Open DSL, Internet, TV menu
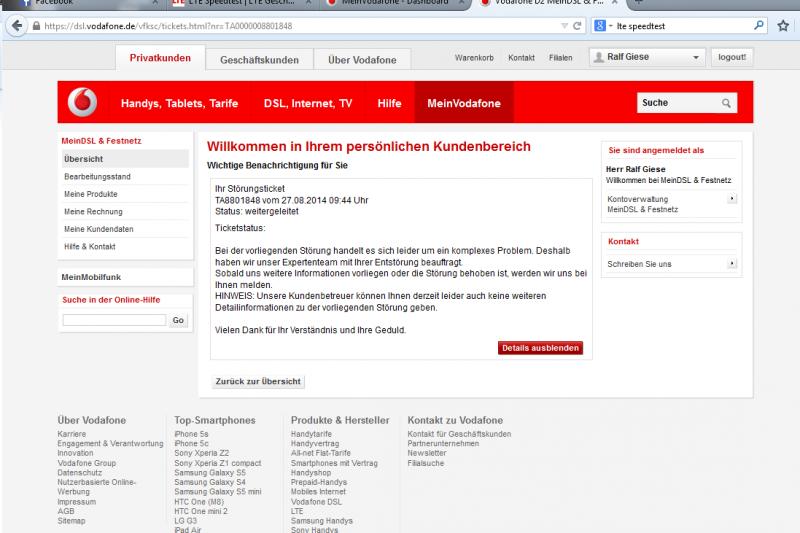The image size is (800, 533). tap(308, 103)
